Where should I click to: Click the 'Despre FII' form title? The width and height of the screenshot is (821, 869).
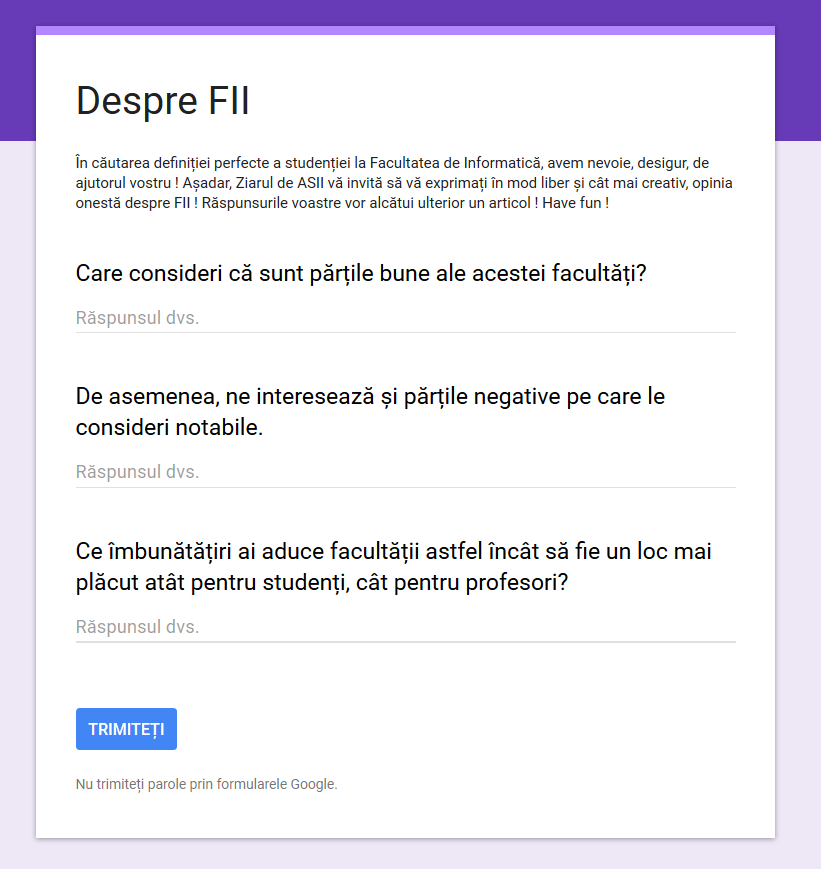tap(163, 101)
